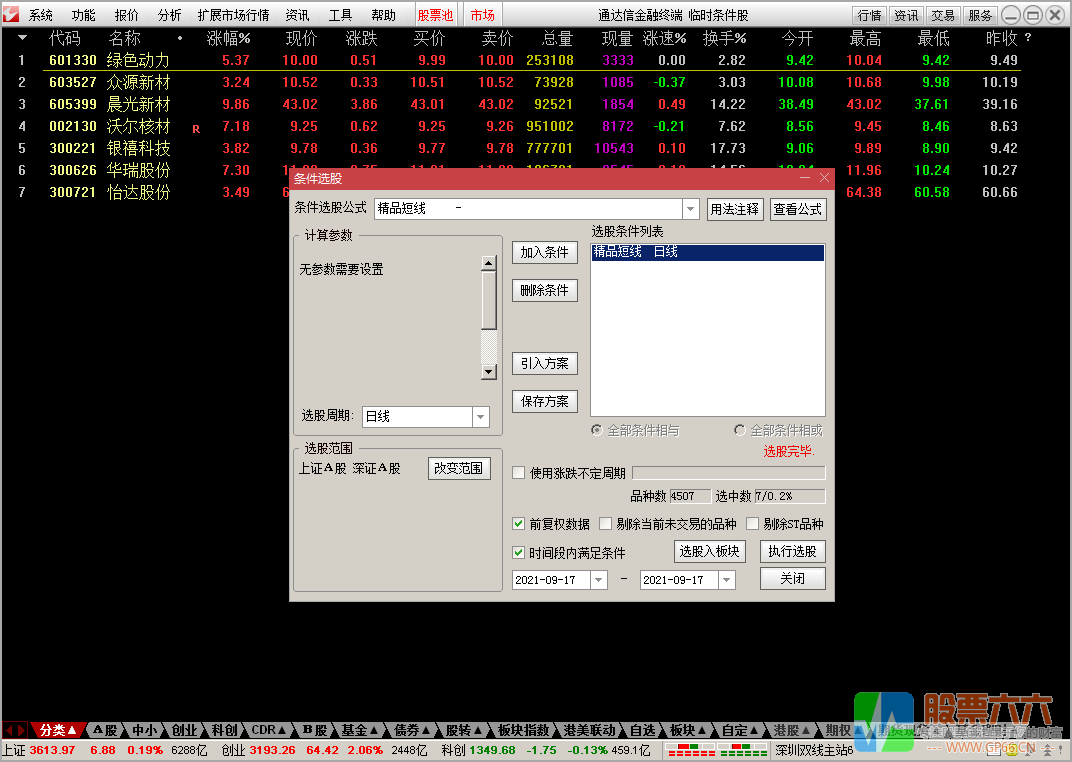The width and height of the screenshot is (1072, 762).
Task: Expand the 基金 bottom tab menu
Action: tap(360, 731)
